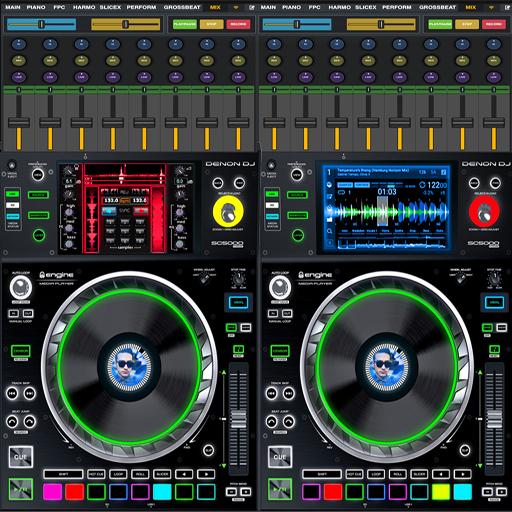Viewport: 512px width, 512px height.
Task: Click the HOT CUE mode button on left deck
Action: 96,474
